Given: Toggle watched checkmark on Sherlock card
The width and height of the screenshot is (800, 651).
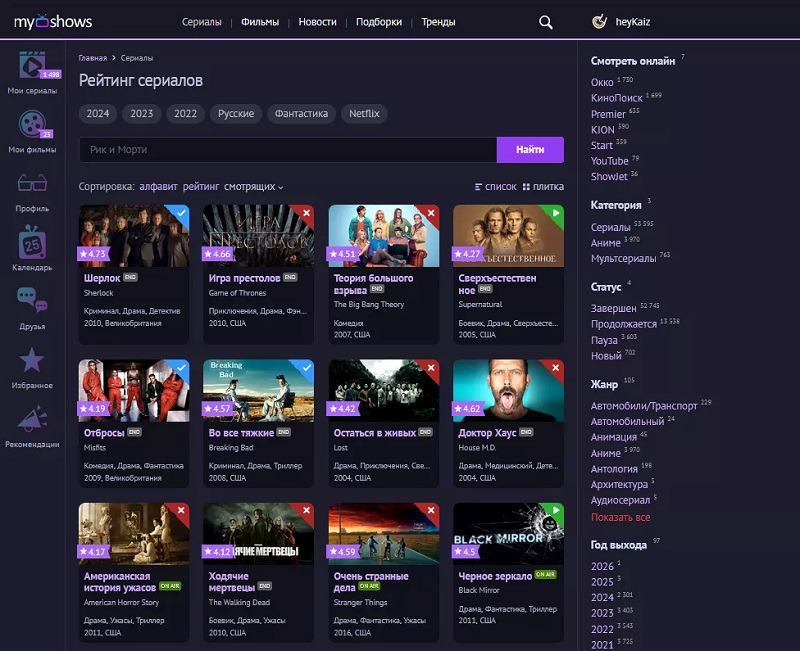Looking at the screenshot, I should (181, 213).
